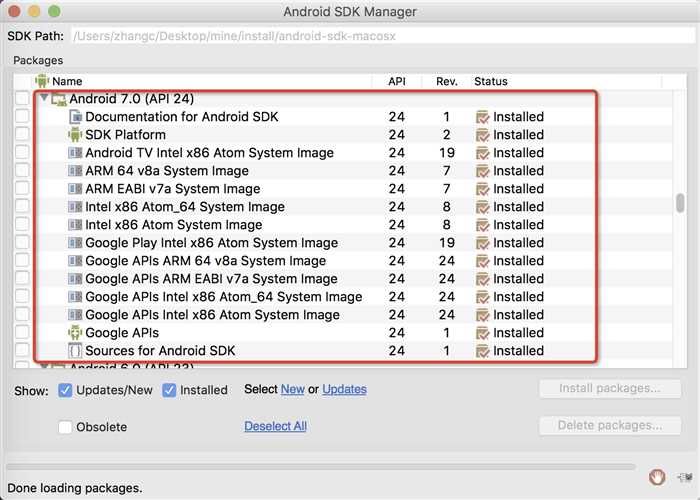
Task: Click the Deselect All link
Action: coord(275,426)
